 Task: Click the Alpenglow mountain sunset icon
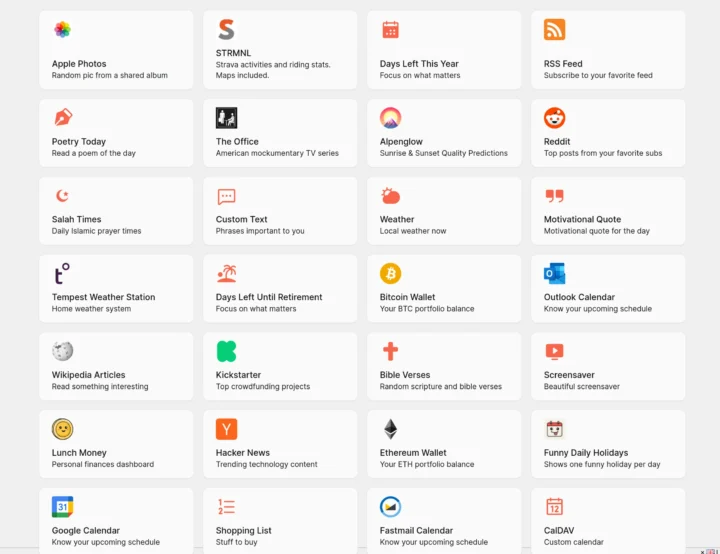pyautogui.click(x=390, y=118)
